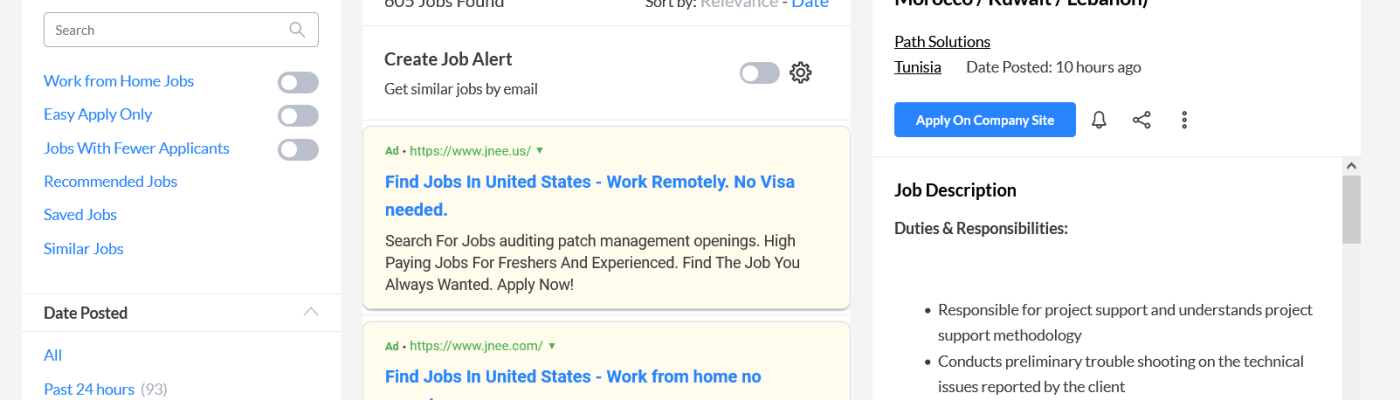1400x400 pixels.
Task: Sort jobs by Date
Action: pos(810,4)
